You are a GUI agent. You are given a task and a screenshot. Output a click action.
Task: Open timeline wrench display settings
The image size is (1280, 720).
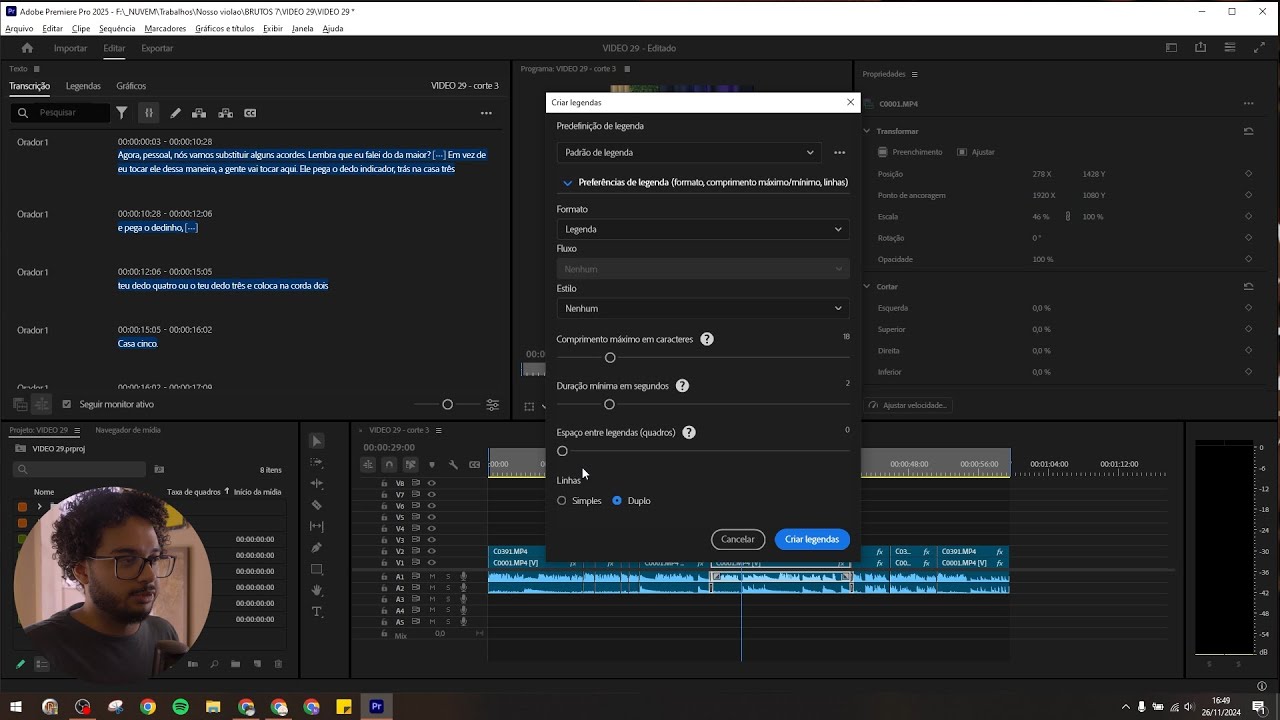click(x=453, y=464)
